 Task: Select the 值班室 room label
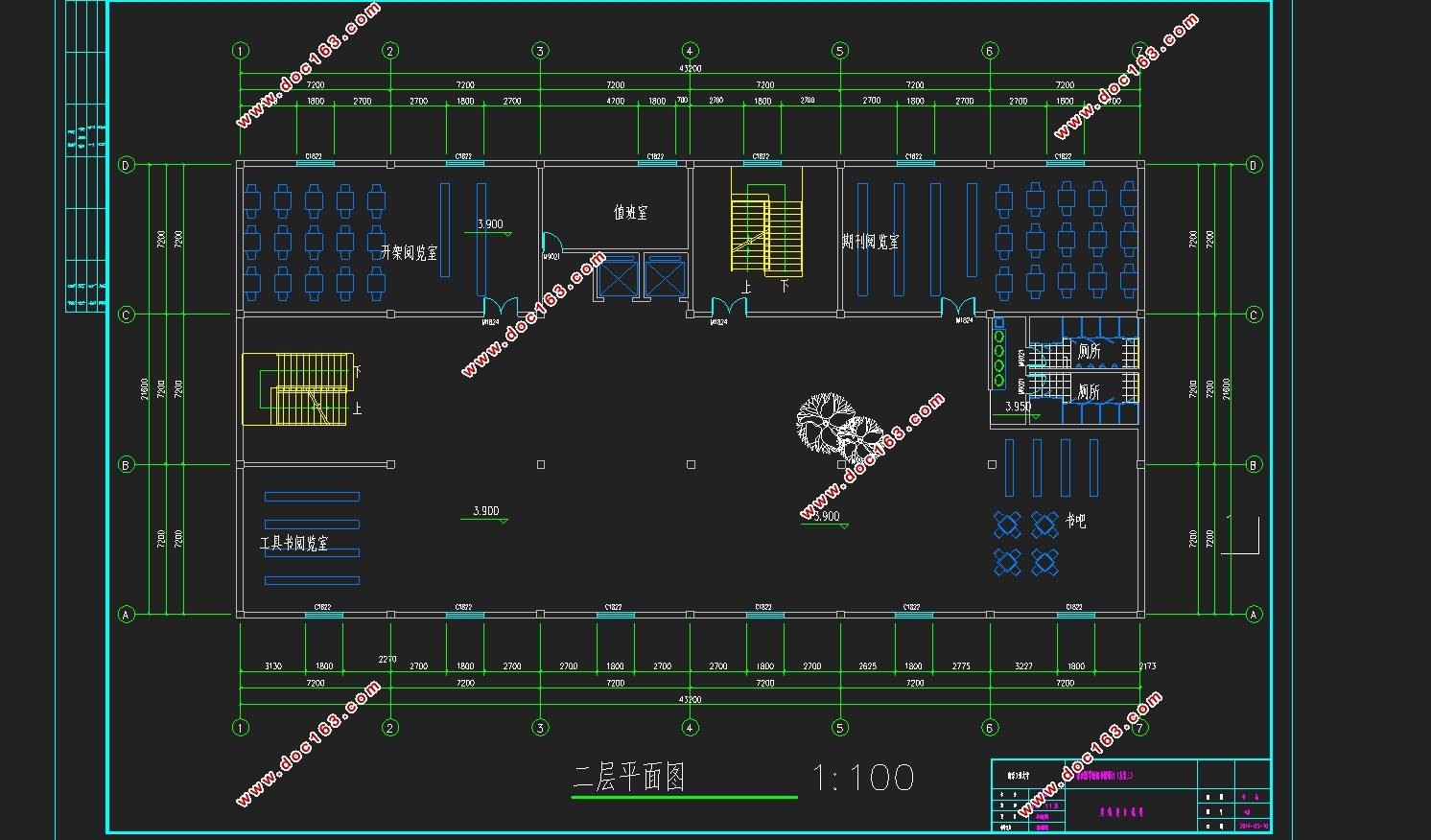coord(630,212)
